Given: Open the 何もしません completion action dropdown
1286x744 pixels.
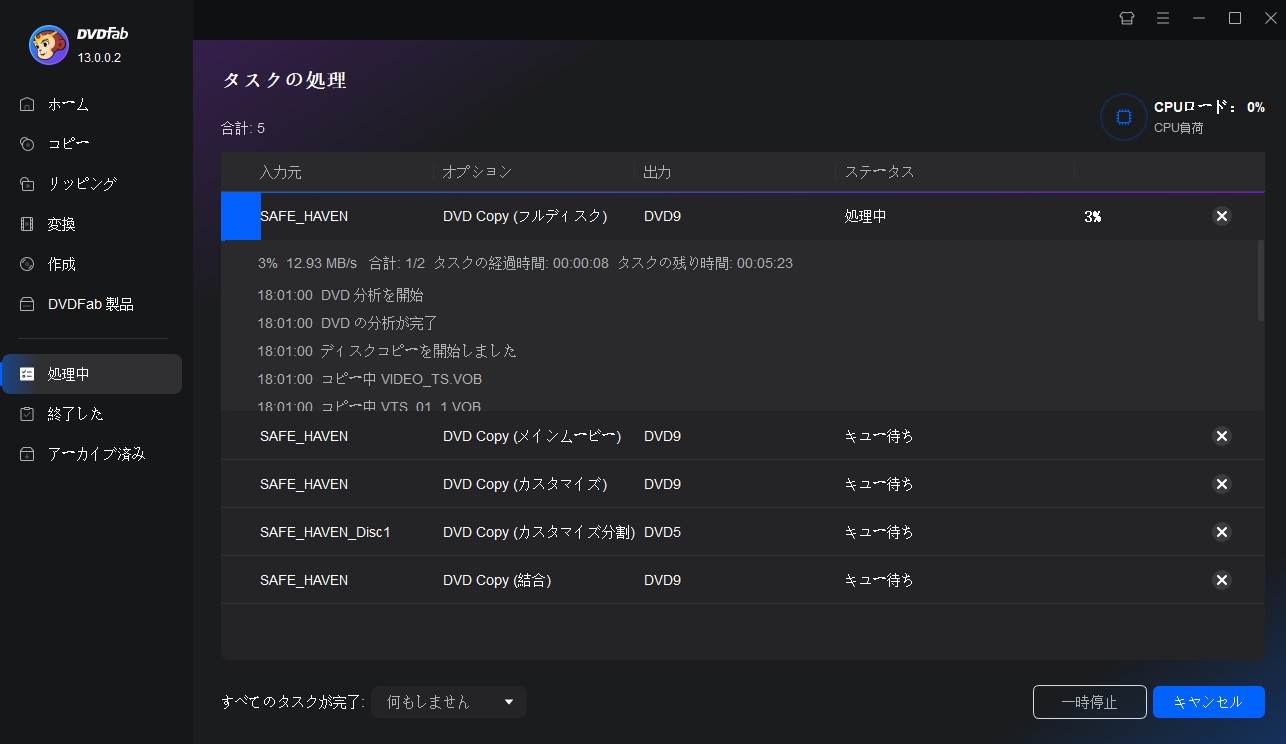Looking at the screenshot, I should pos(449,702).
